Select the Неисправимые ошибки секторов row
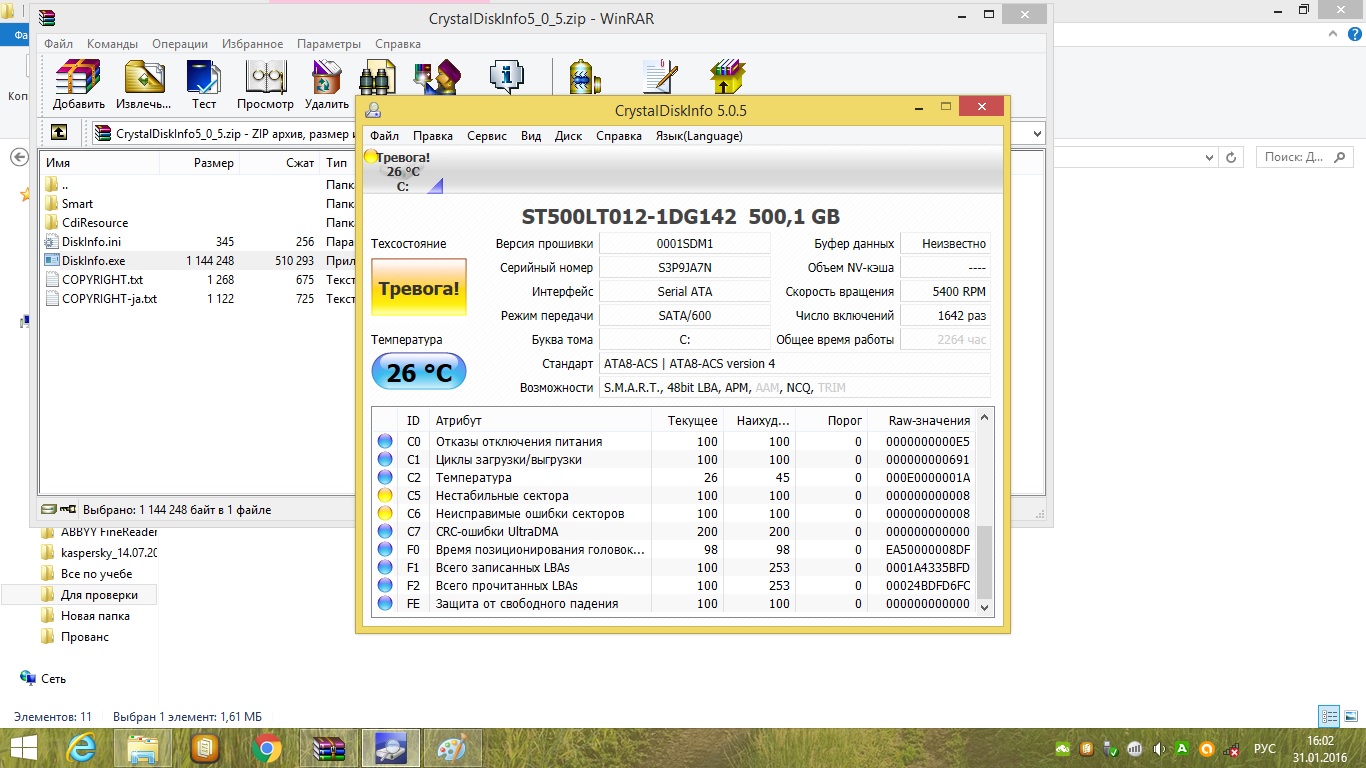1366x768 pixels. 674,514
